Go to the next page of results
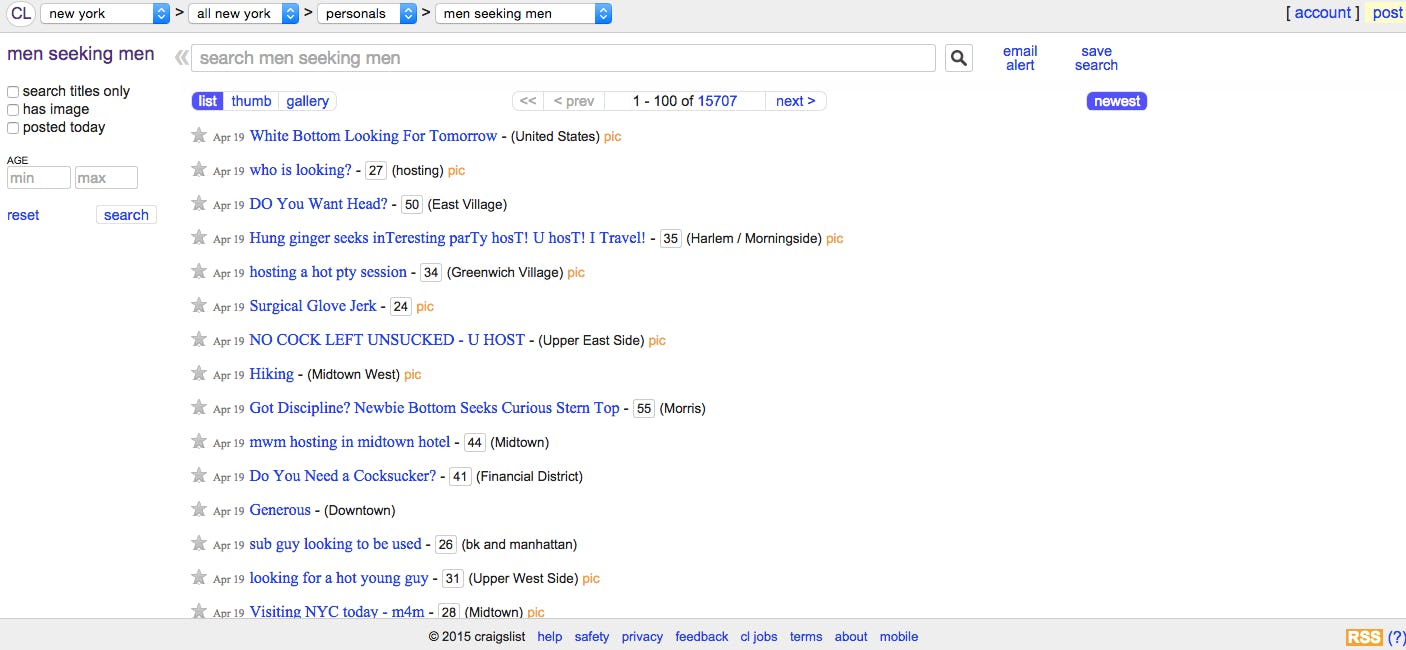 [795, 101]
